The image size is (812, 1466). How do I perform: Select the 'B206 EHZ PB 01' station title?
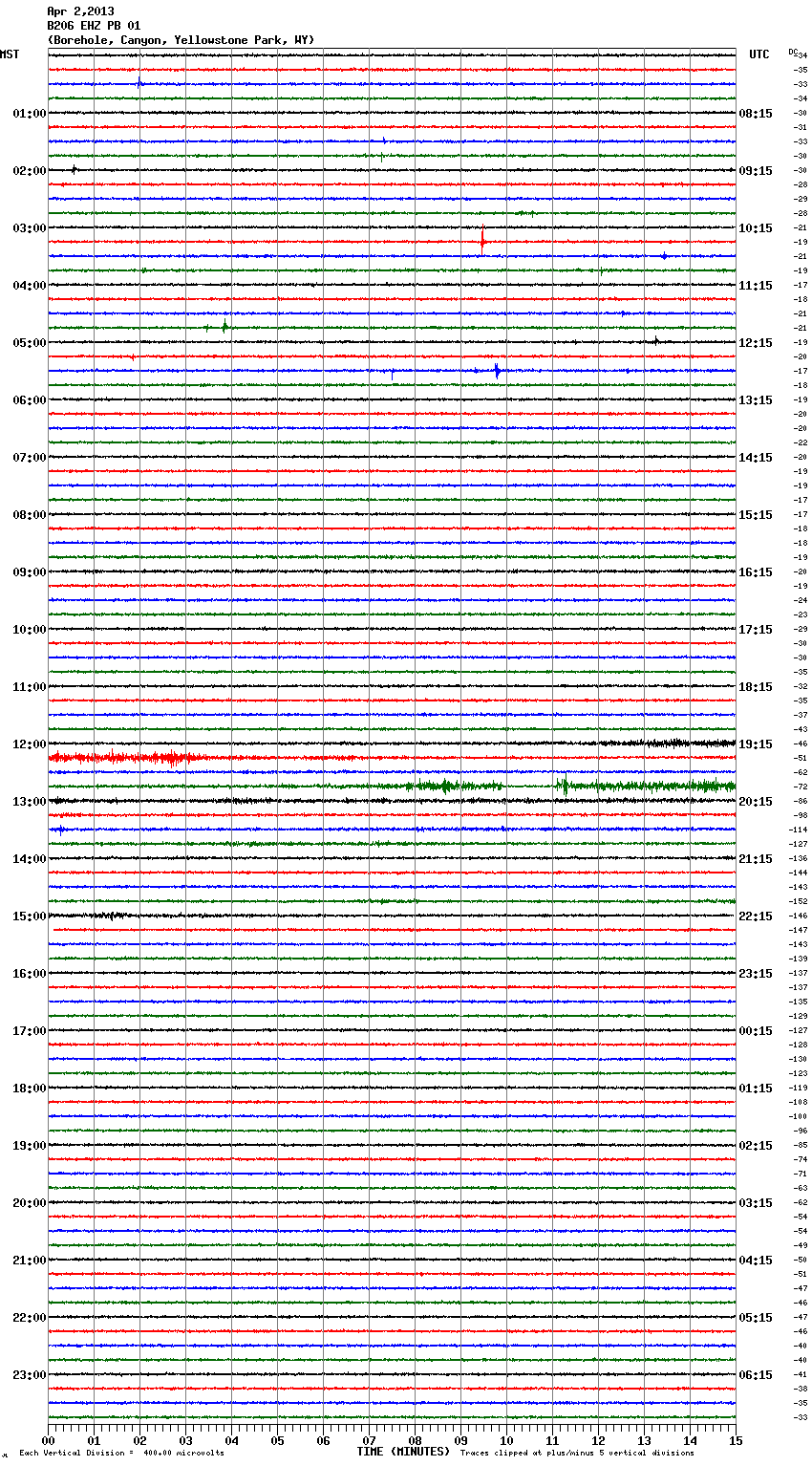click(x=94, y=26)
